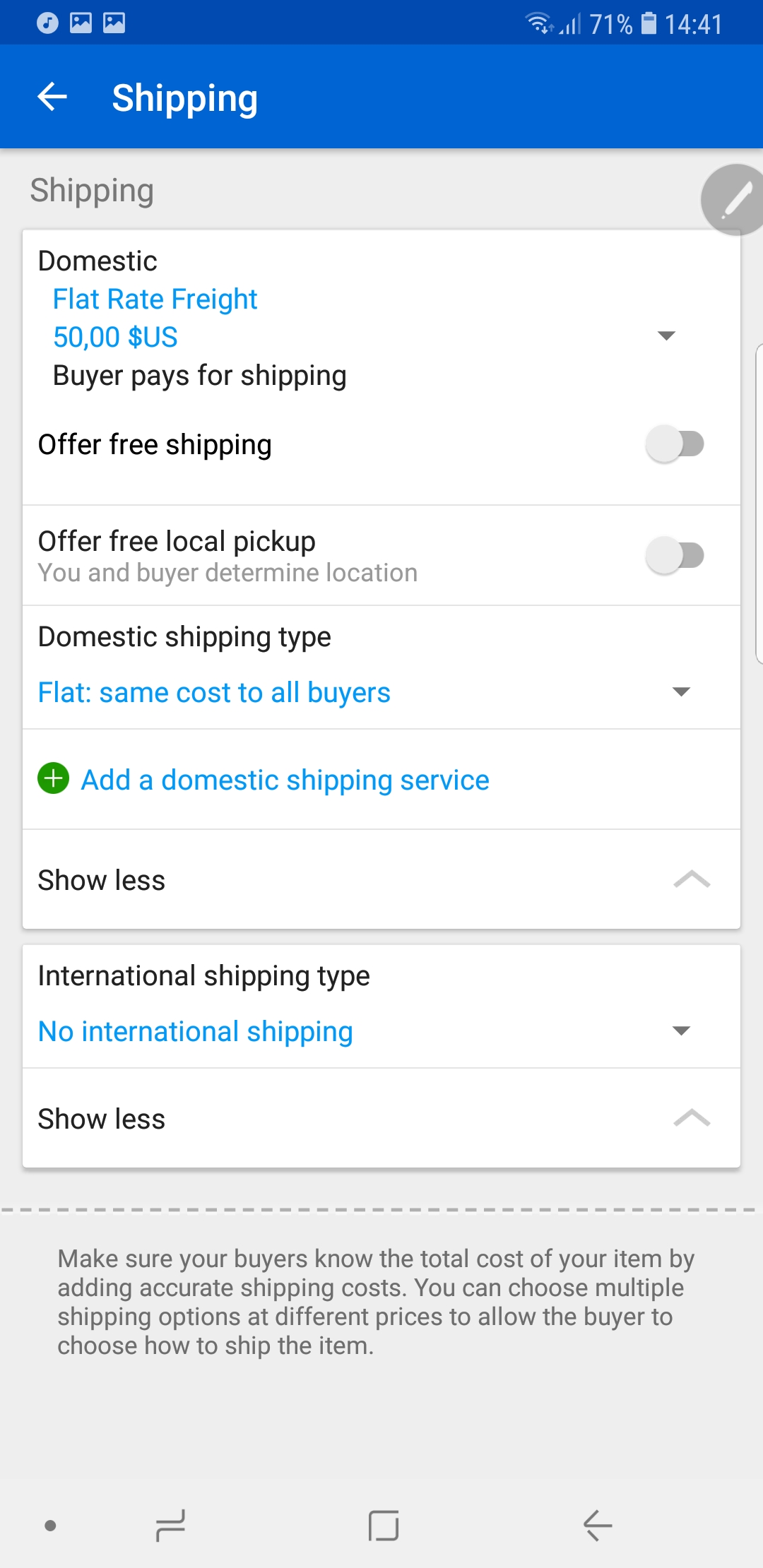Tap the floating pencil edit button
Screen dimensions: 763x1568
735,200
